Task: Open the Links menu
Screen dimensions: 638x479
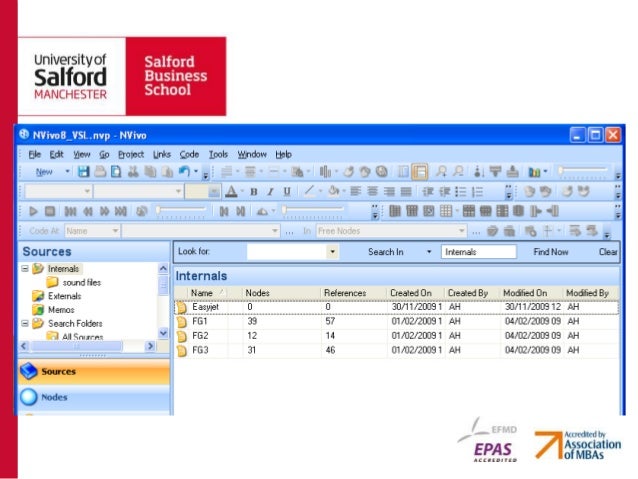Action: tap(162, 154)
